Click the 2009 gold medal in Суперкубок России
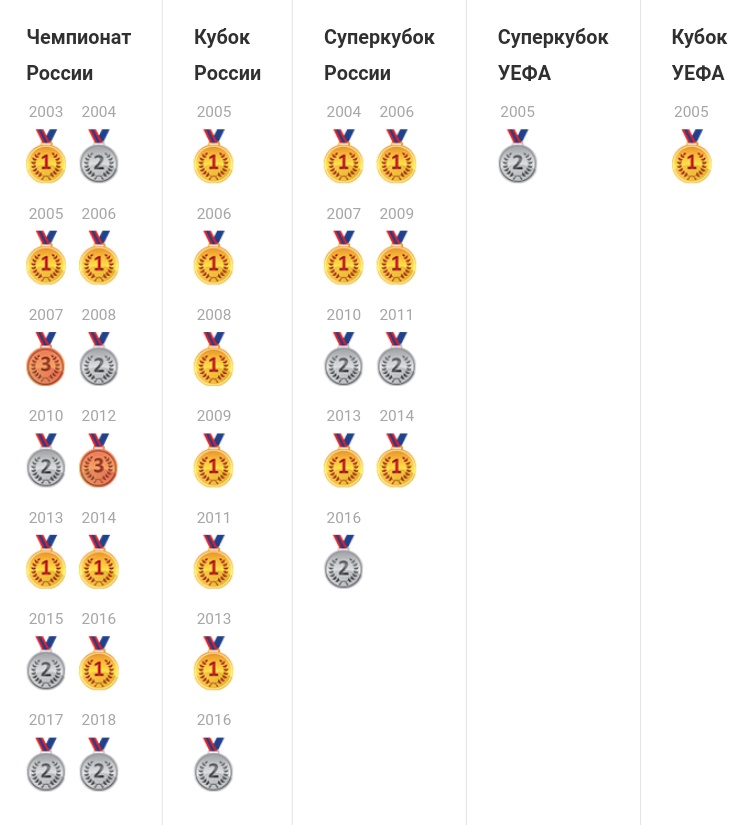743x825 pixels. pyautogui.click(x=396, y=258)
